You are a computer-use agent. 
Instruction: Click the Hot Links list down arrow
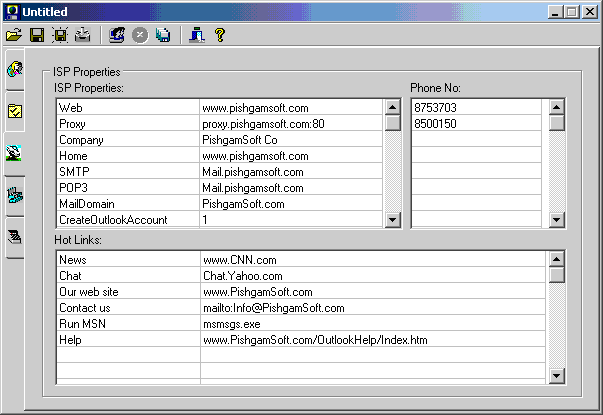[x=556, y=375]
